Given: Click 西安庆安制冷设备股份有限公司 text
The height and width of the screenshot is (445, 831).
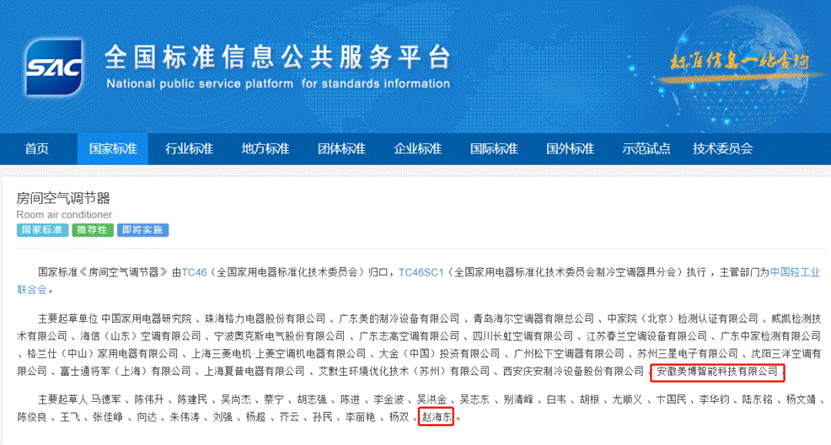Looking at the screenshot, I should (x=573, y=371).
